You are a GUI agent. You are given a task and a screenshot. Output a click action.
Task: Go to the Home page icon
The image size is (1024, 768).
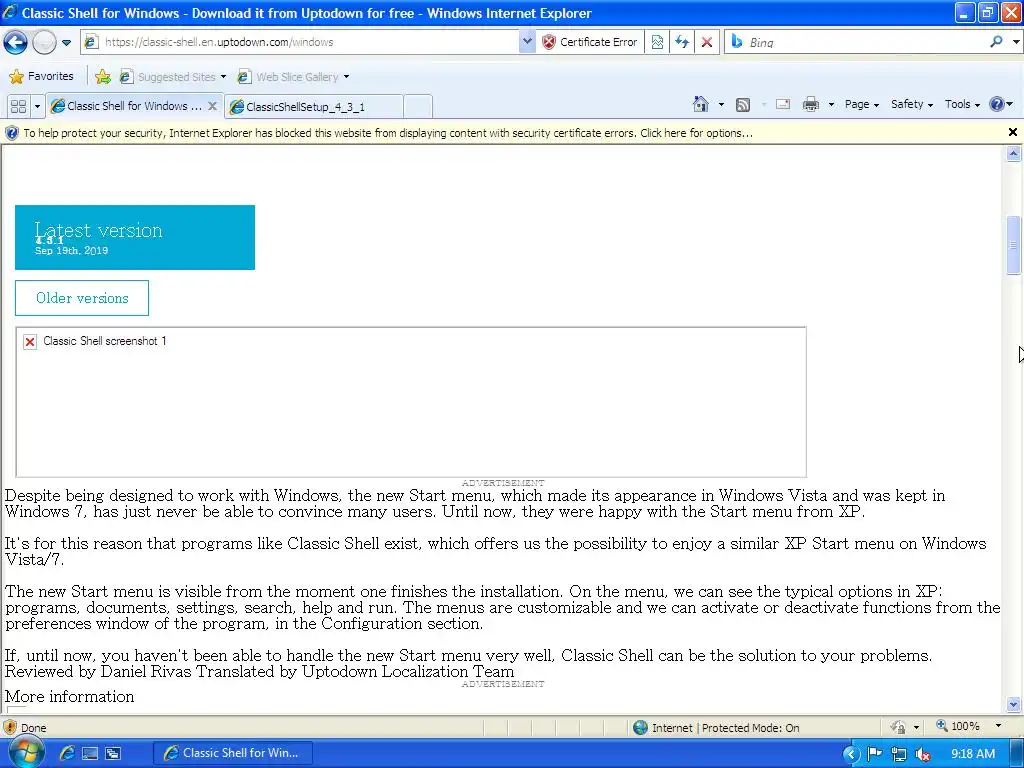pyautogui.click(x=701, y=104)
